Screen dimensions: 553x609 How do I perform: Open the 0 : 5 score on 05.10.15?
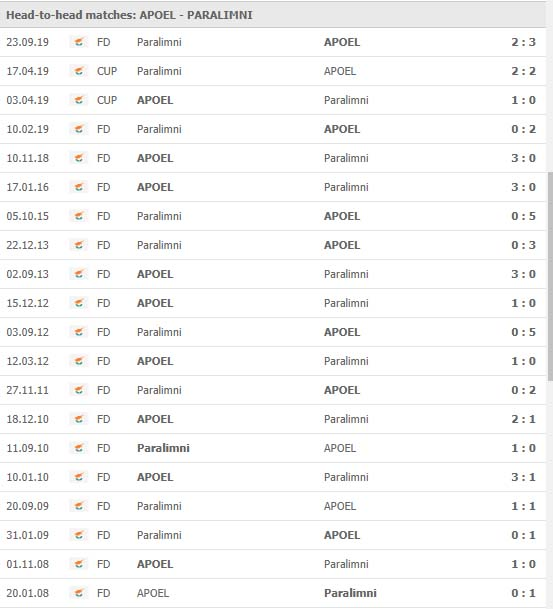coord(523,216)
